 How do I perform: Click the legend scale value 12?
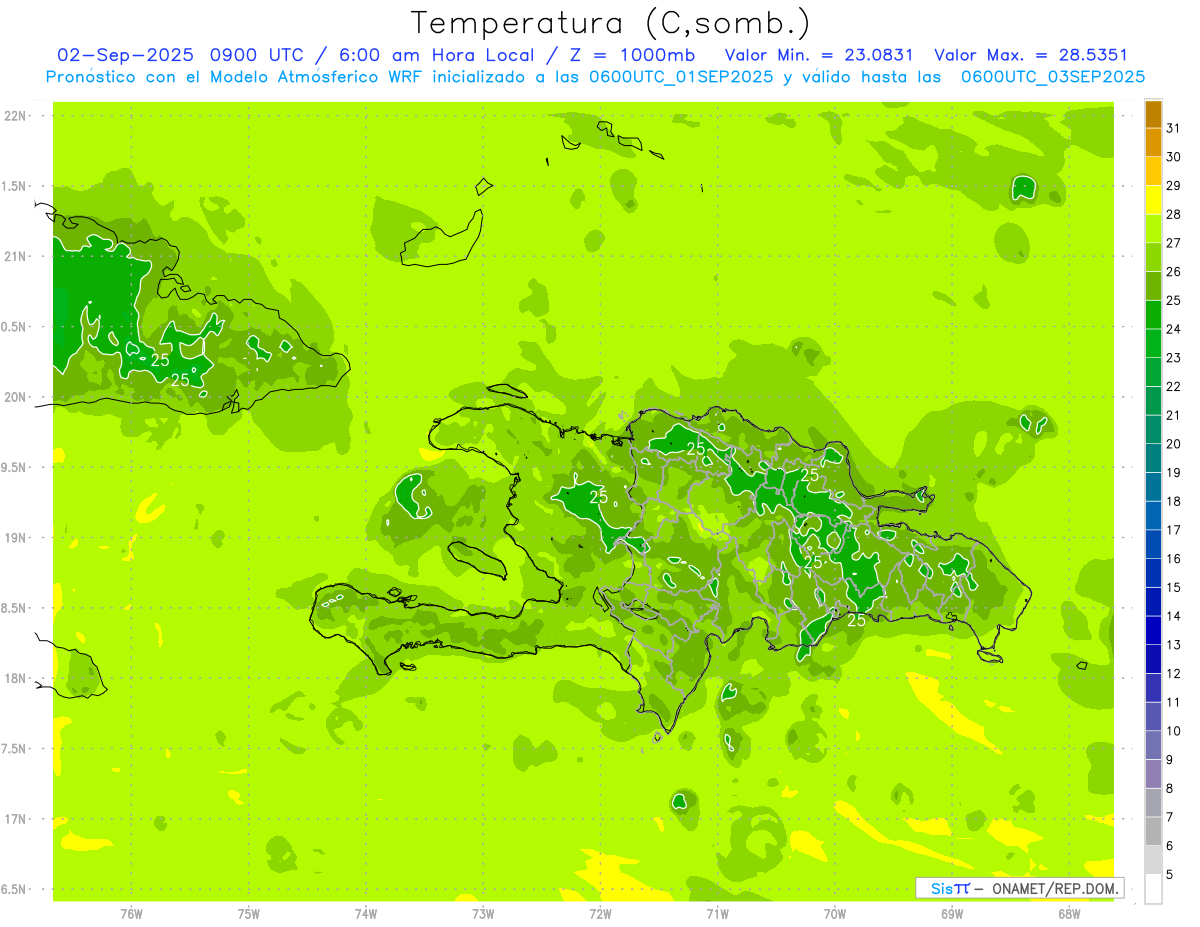coord(1174,674)
